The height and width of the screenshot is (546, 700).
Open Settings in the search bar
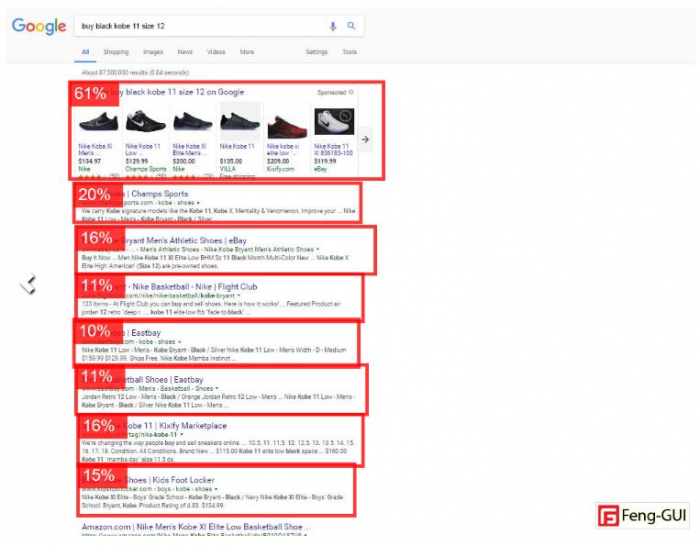(x=317, y=52)
